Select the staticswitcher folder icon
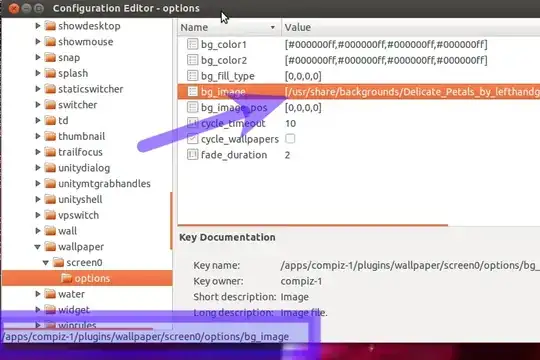Screen dimensions: 540x360 tap(50, 89)
